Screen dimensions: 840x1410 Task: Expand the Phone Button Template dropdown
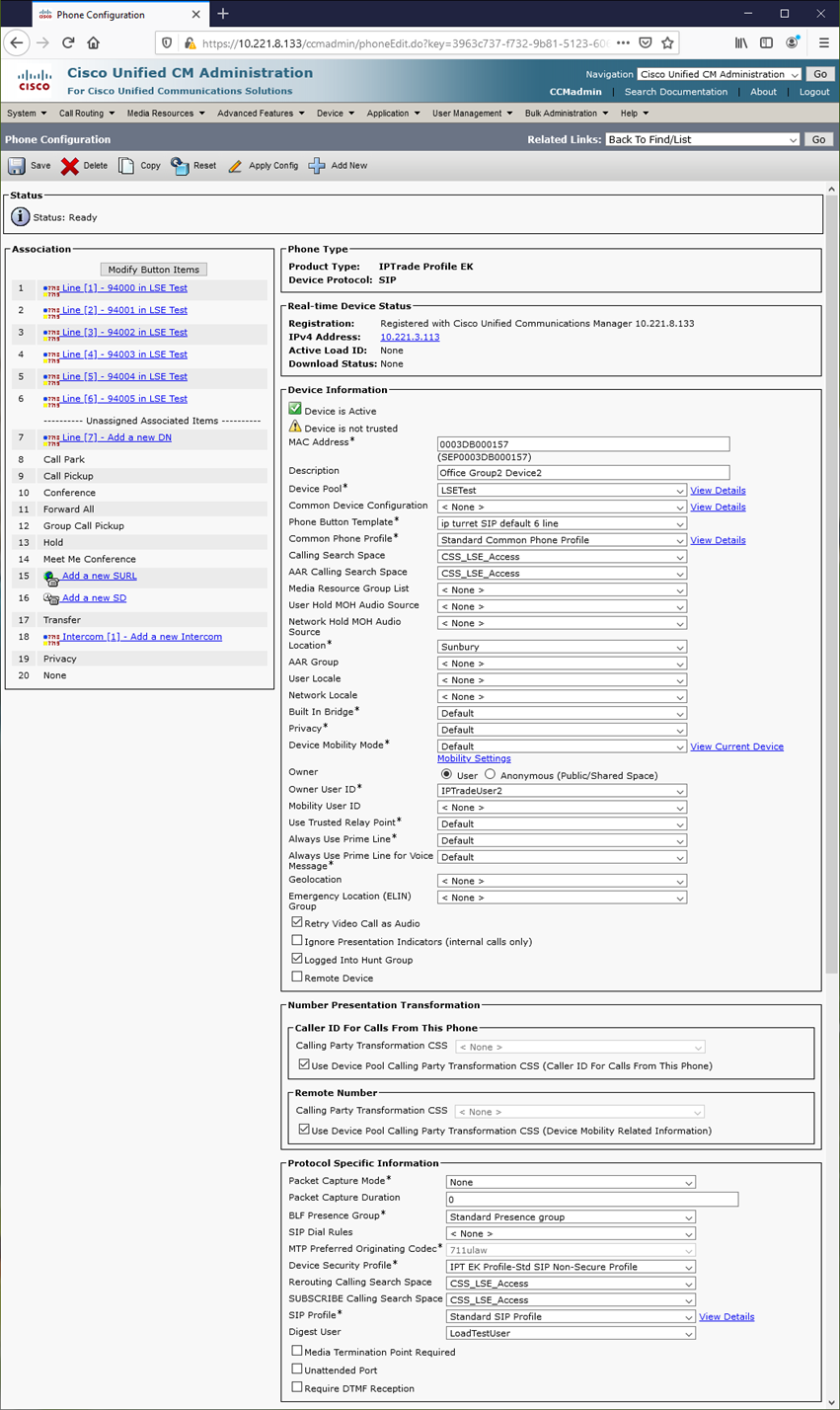(562, 523)
